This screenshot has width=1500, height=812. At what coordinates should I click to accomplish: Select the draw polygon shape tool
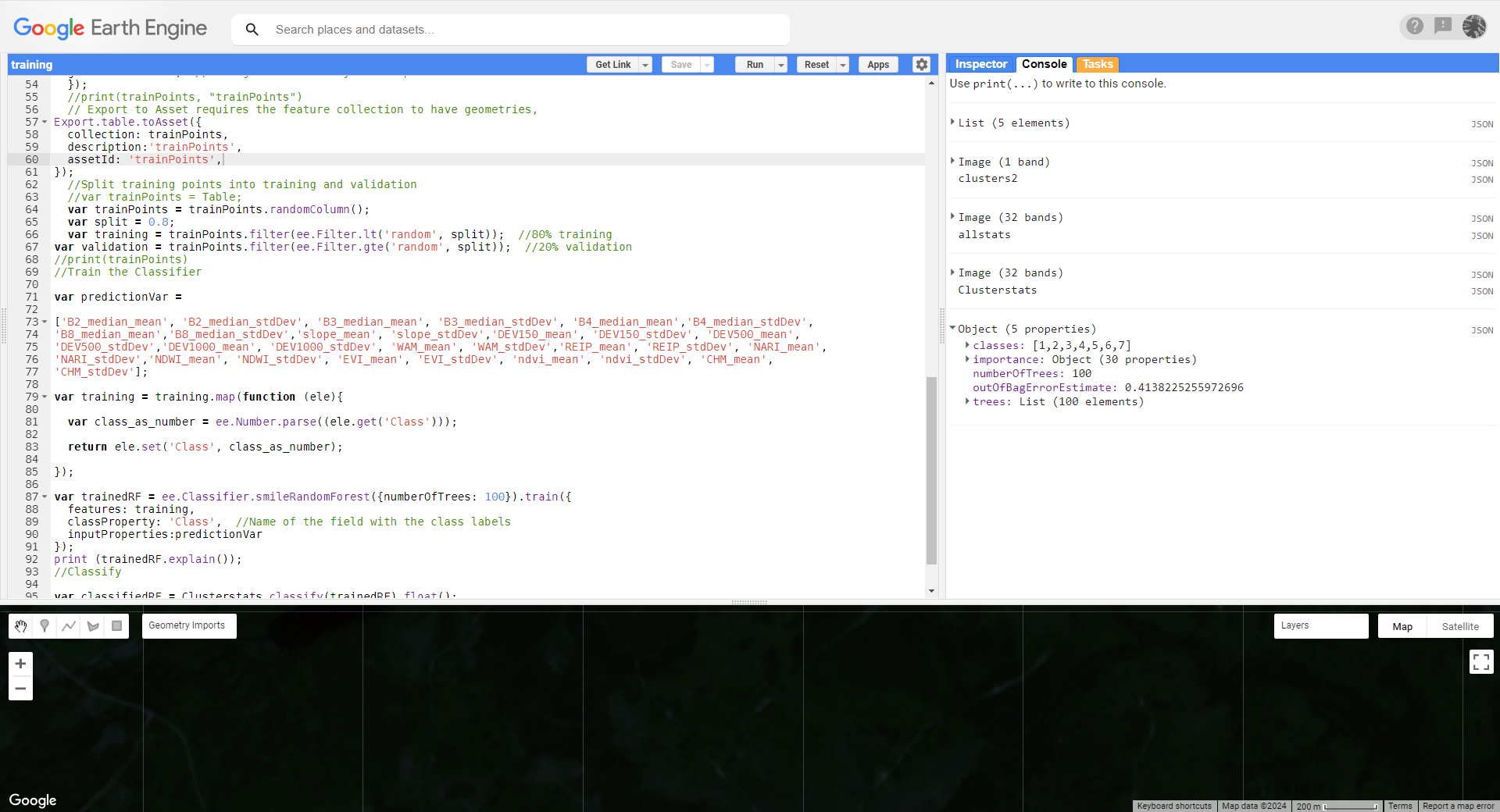(93, 626)
